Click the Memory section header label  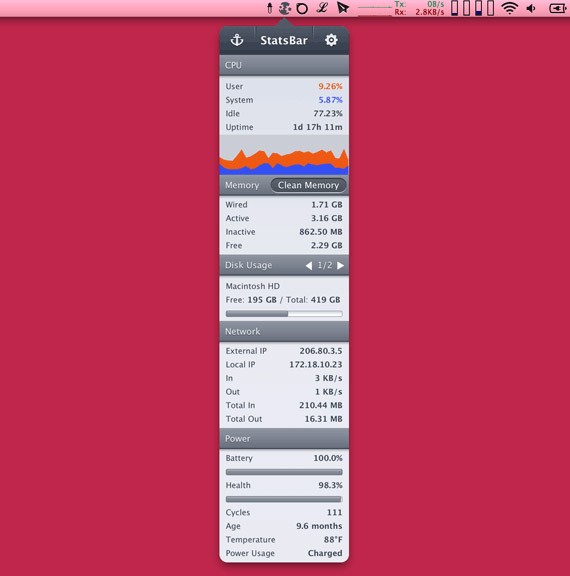click(242, 185)
